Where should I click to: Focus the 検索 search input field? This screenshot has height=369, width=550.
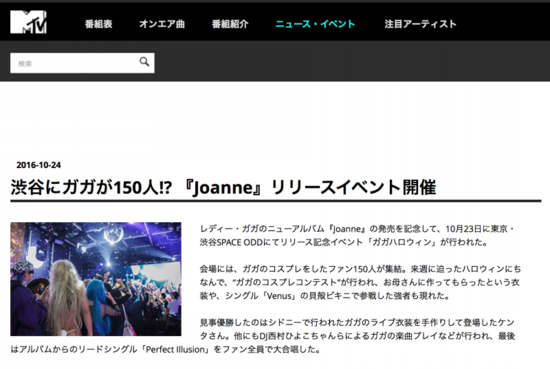pos(74,63)
